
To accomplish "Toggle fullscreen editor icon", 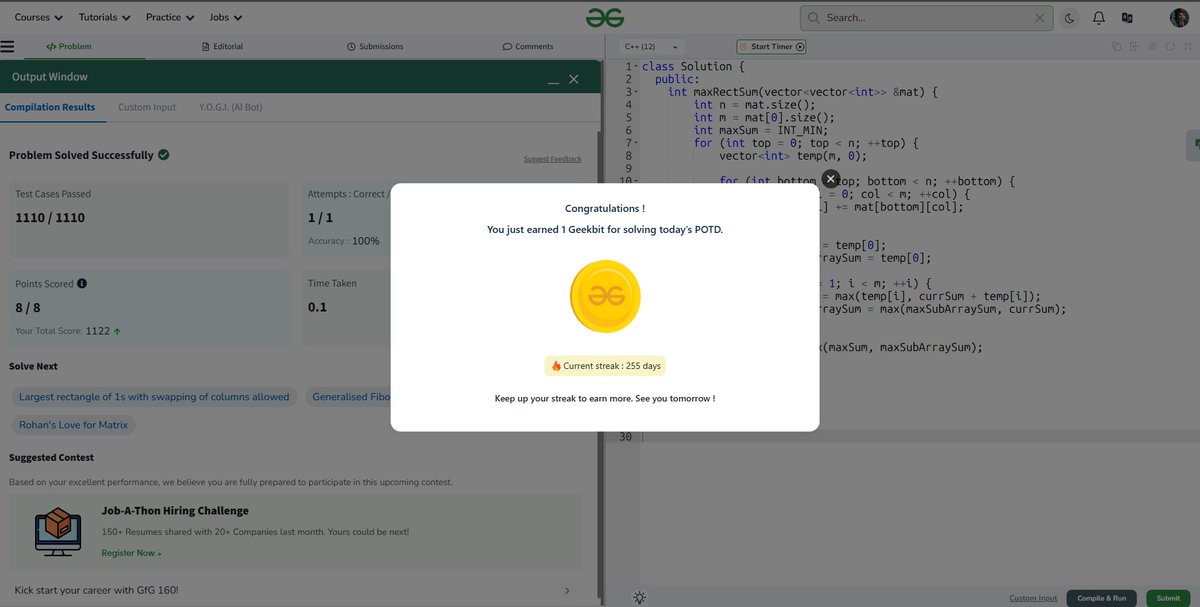I will tap(1187, 46).
